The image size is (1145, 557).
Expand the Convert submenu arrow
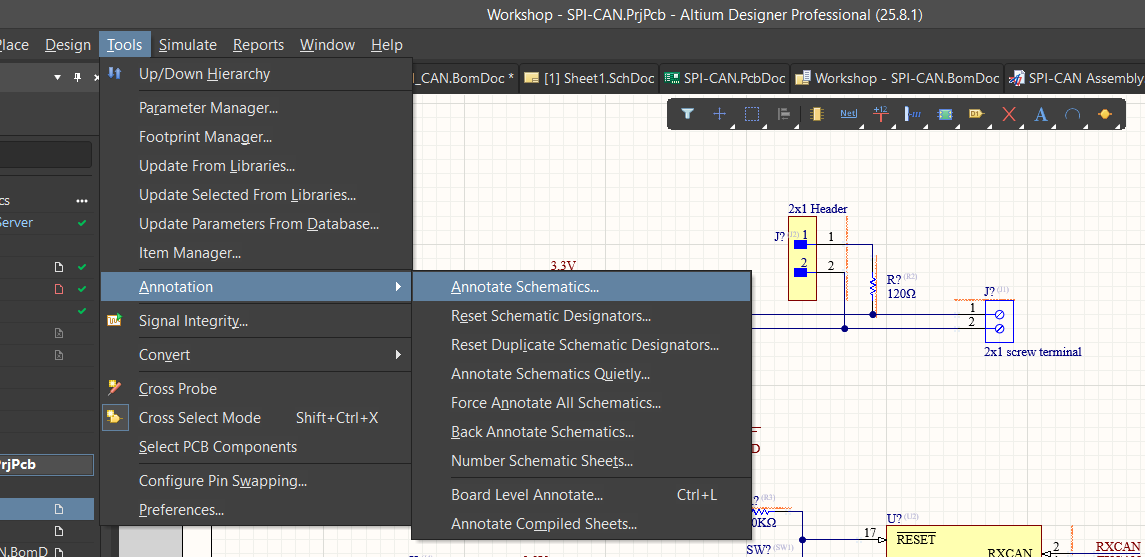click(398, 355)
